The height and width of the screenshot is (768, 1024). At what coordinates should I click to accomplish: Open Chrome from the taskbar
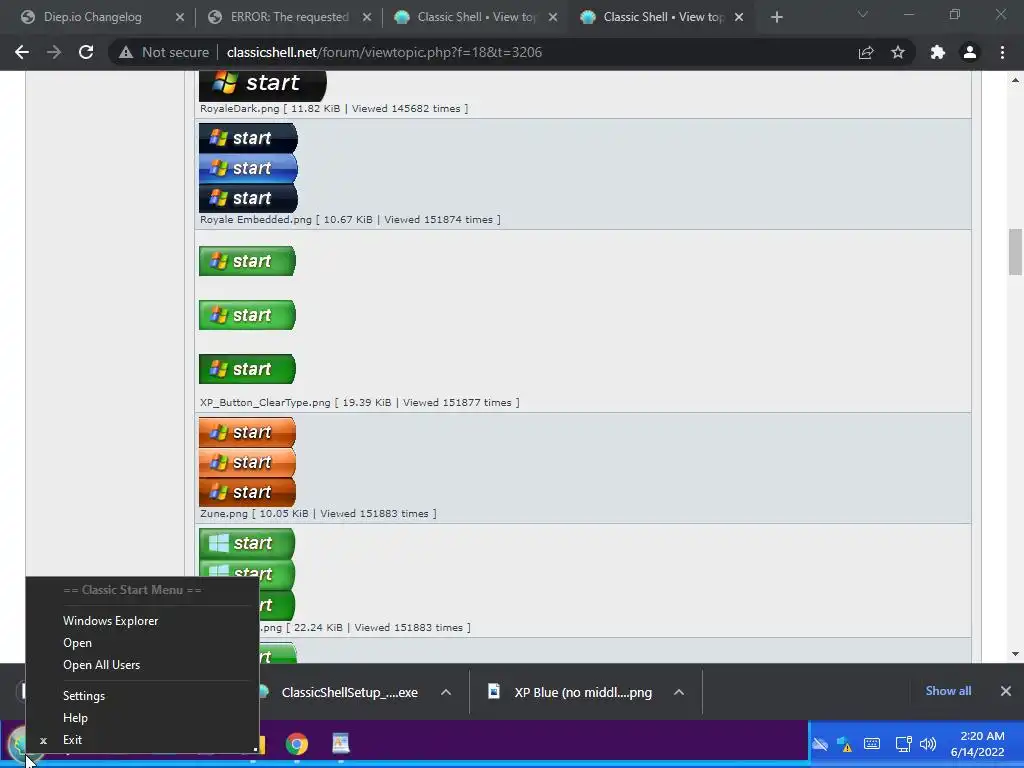(296, 744)
